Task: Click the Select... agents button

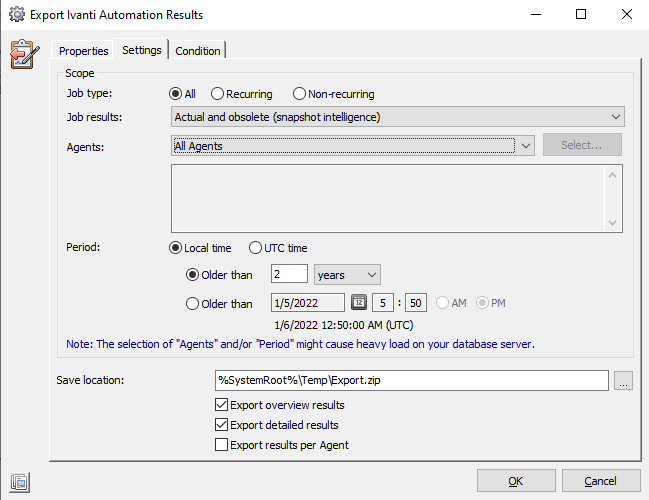Action: click(x=582, y=145)
